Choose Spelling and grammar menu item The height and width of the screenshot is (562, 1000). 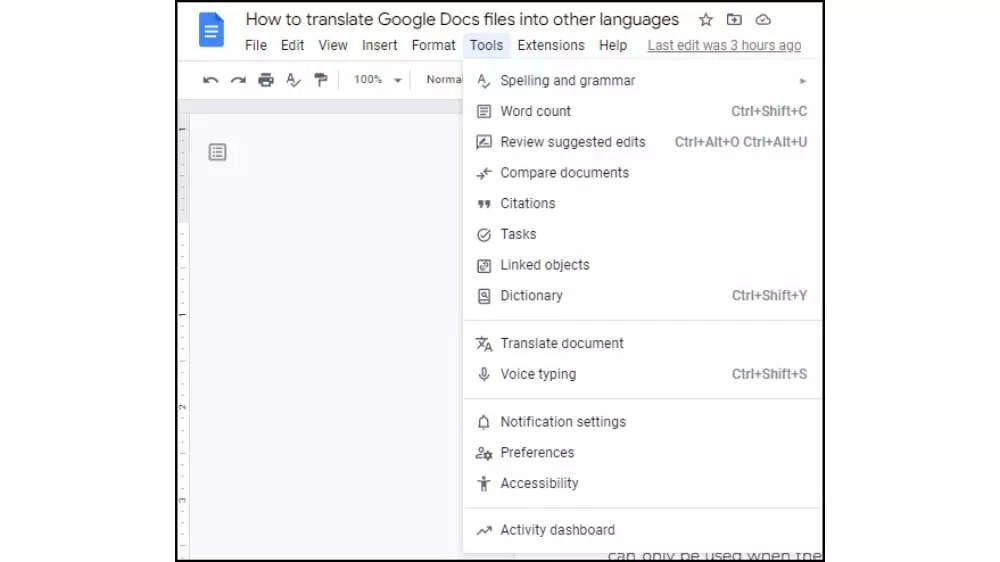click(x=642, y=81)
